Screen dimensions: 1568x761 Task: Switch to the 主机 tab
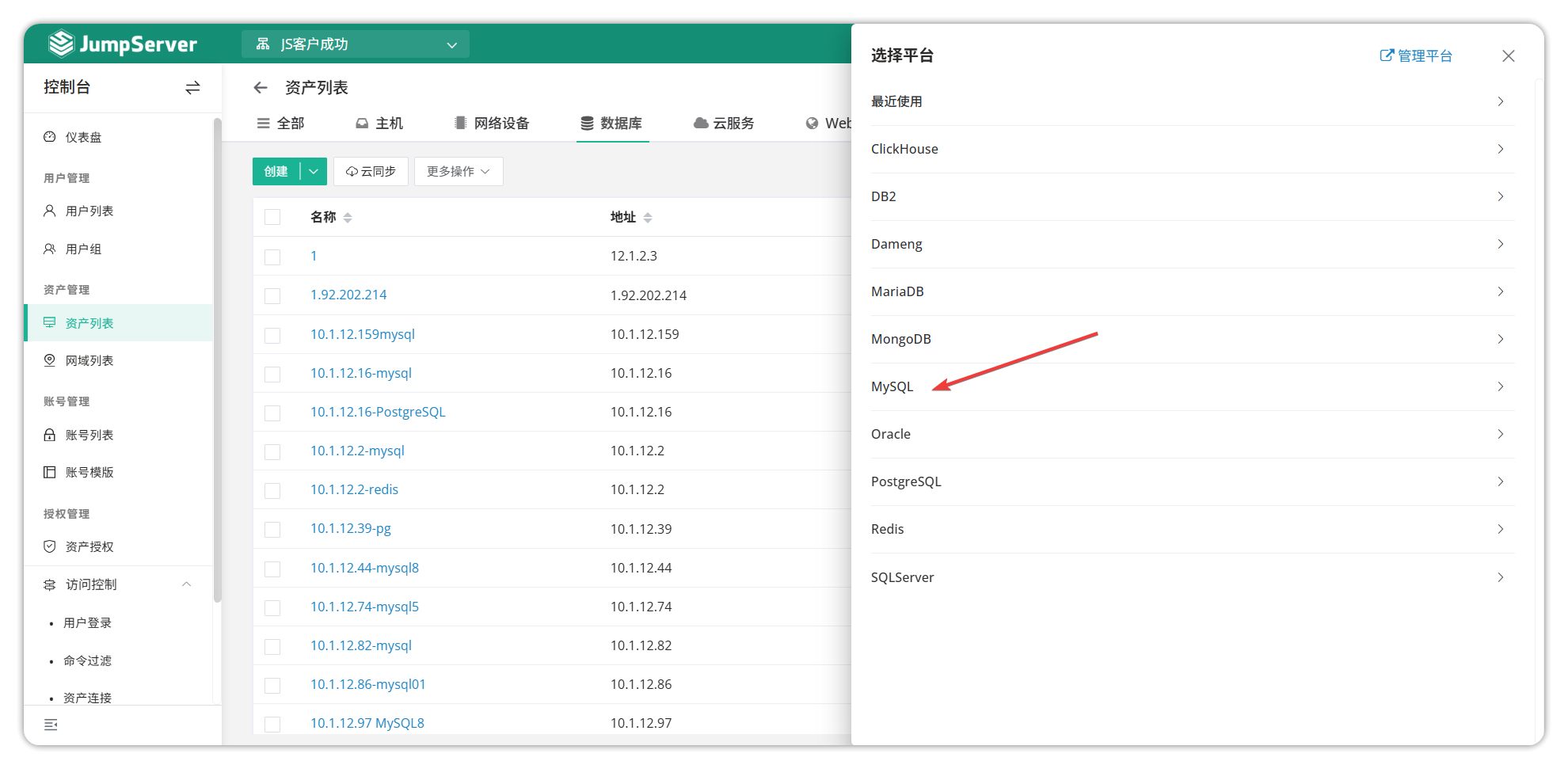(x=380, y=123)
